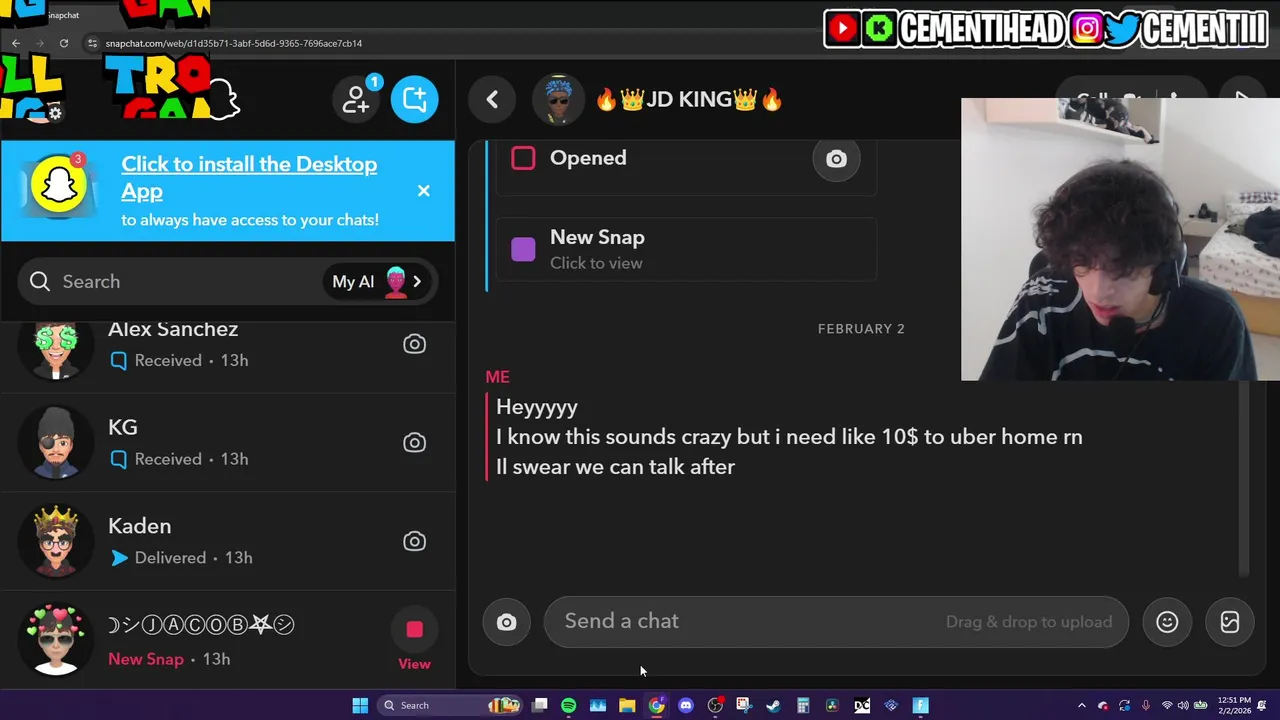The image size is (1280, 720).
Task: Open File Explorer from the taskbar
Action: (x=627, y=705)
